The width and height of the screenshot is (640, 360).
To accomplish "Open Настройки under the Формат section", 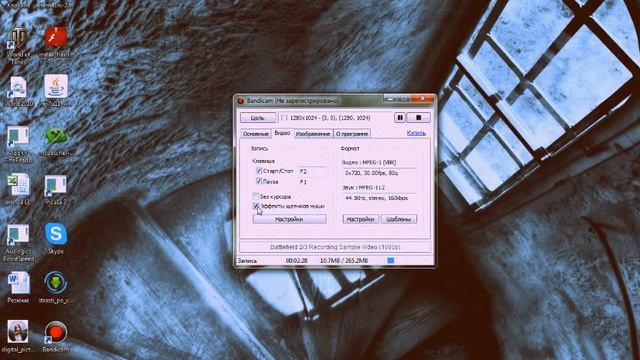I will point(360,219).
